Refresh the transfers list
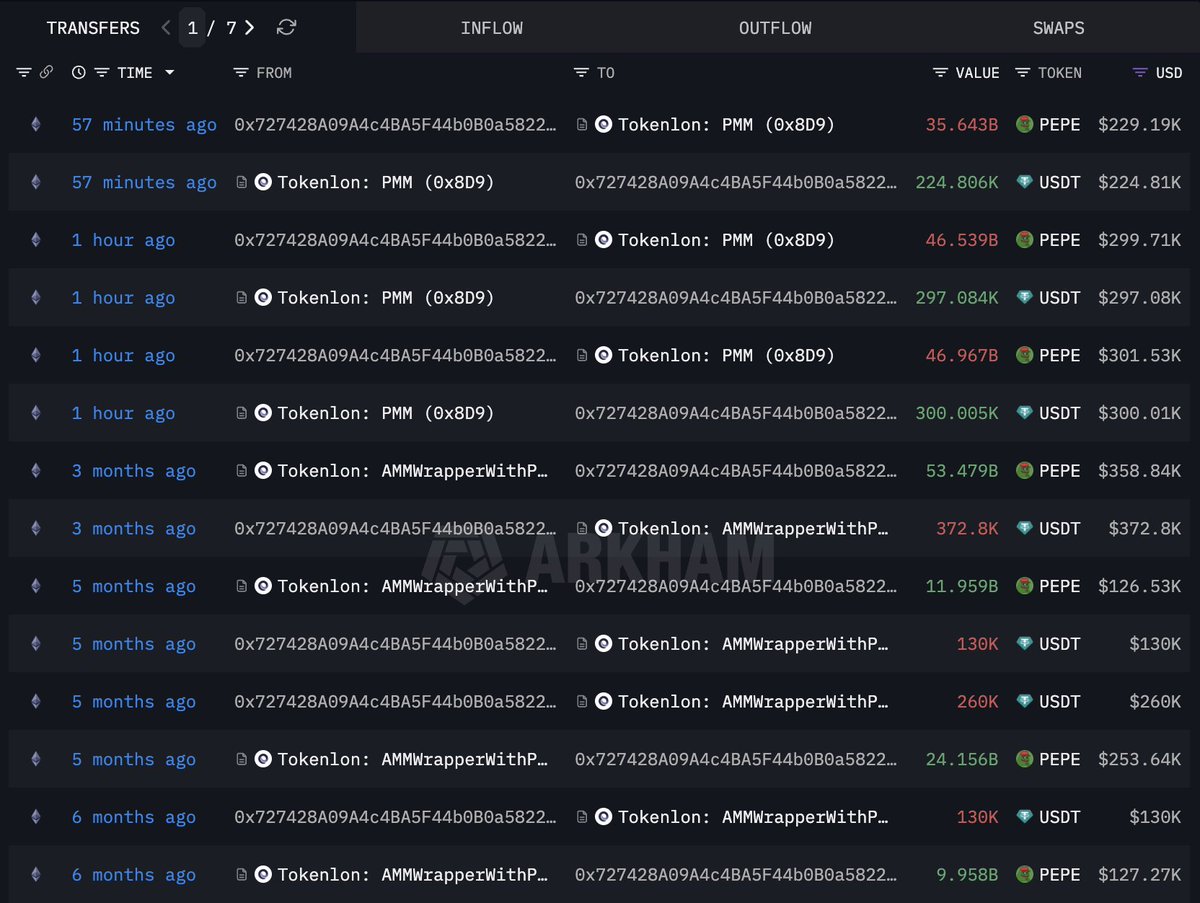Screen dimensions: 1200x903 tap(286, 28)
